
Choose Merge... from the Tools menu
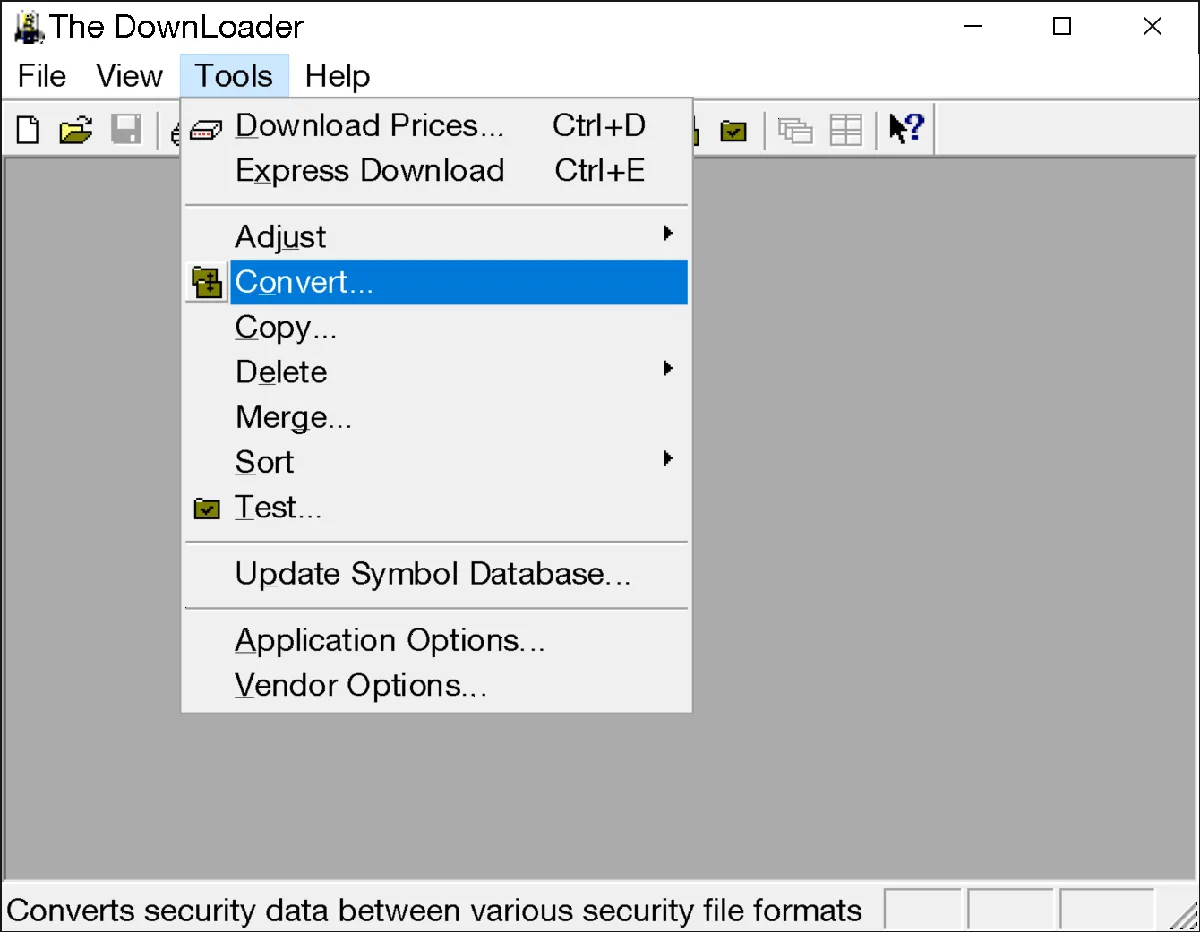[x=293, y=417]
